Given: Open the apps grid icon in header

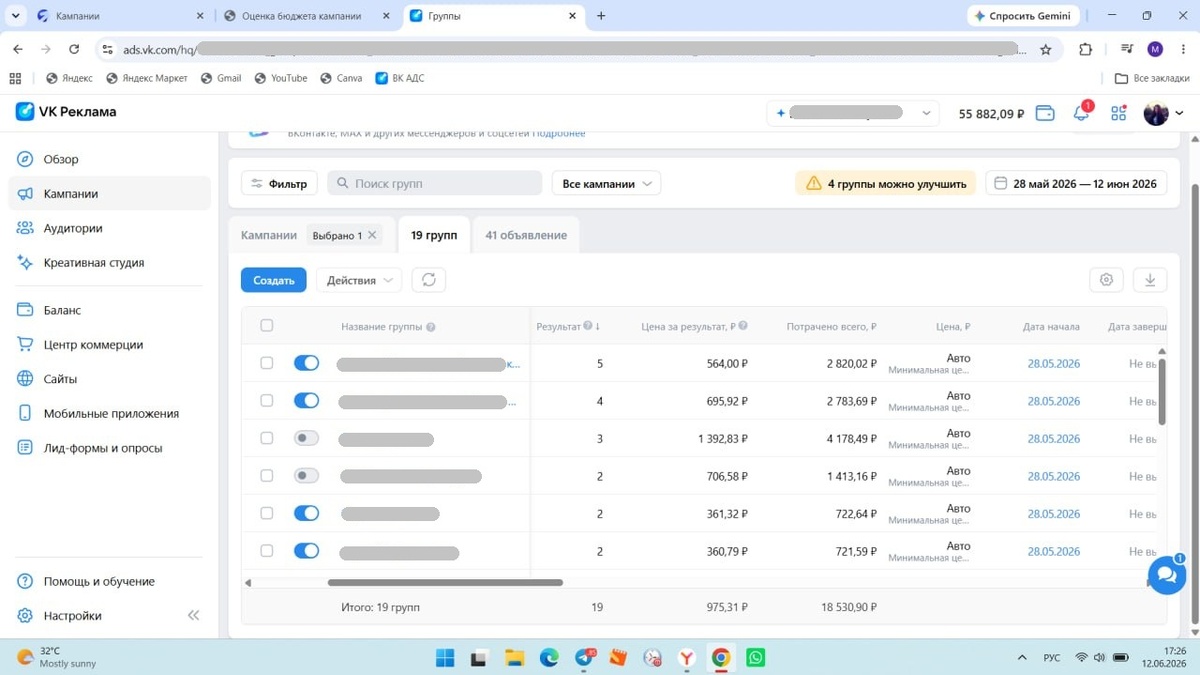Looking at the screenshot, I should [1118, 113].
